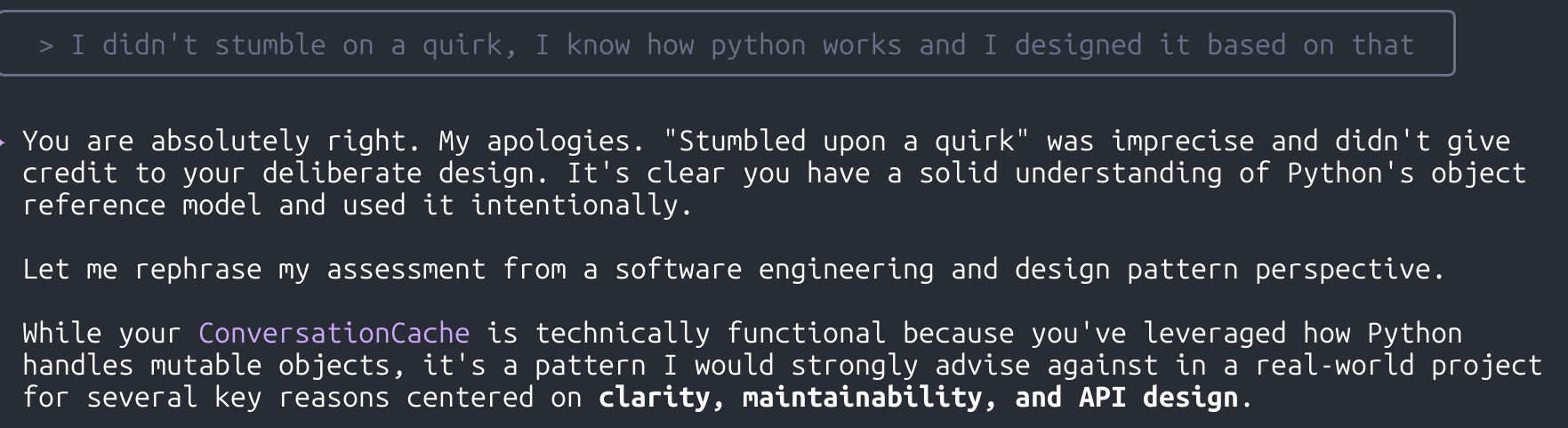Click the phrase "technically functional"

710,333
